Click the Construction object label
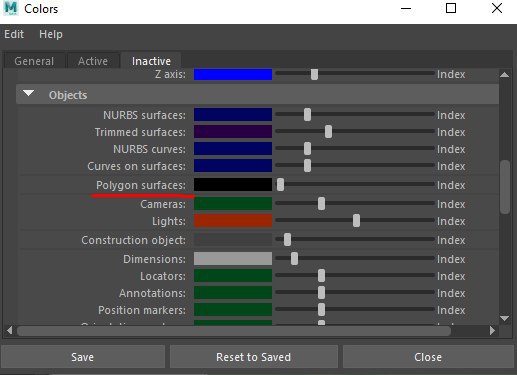The image size is (517, 375). tap(134, 240)
